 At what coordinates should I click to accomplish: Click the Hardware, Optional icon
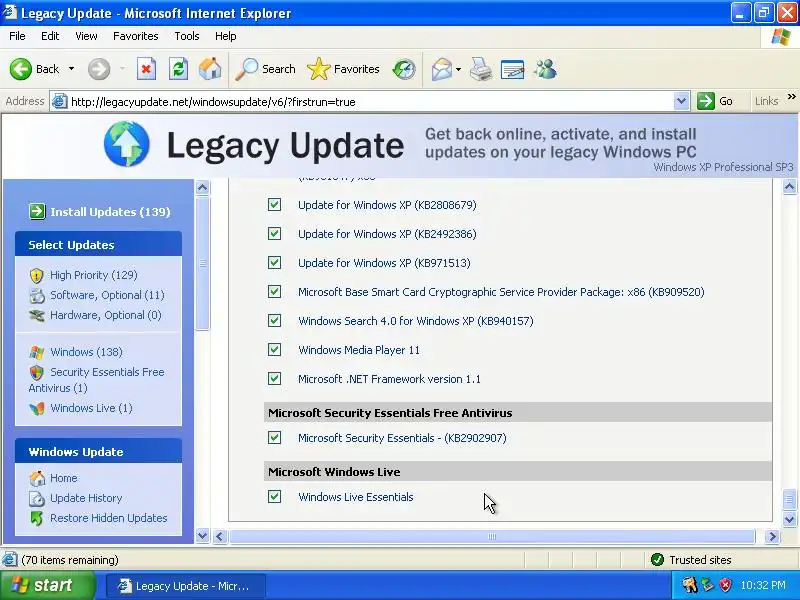pos(37,315)
